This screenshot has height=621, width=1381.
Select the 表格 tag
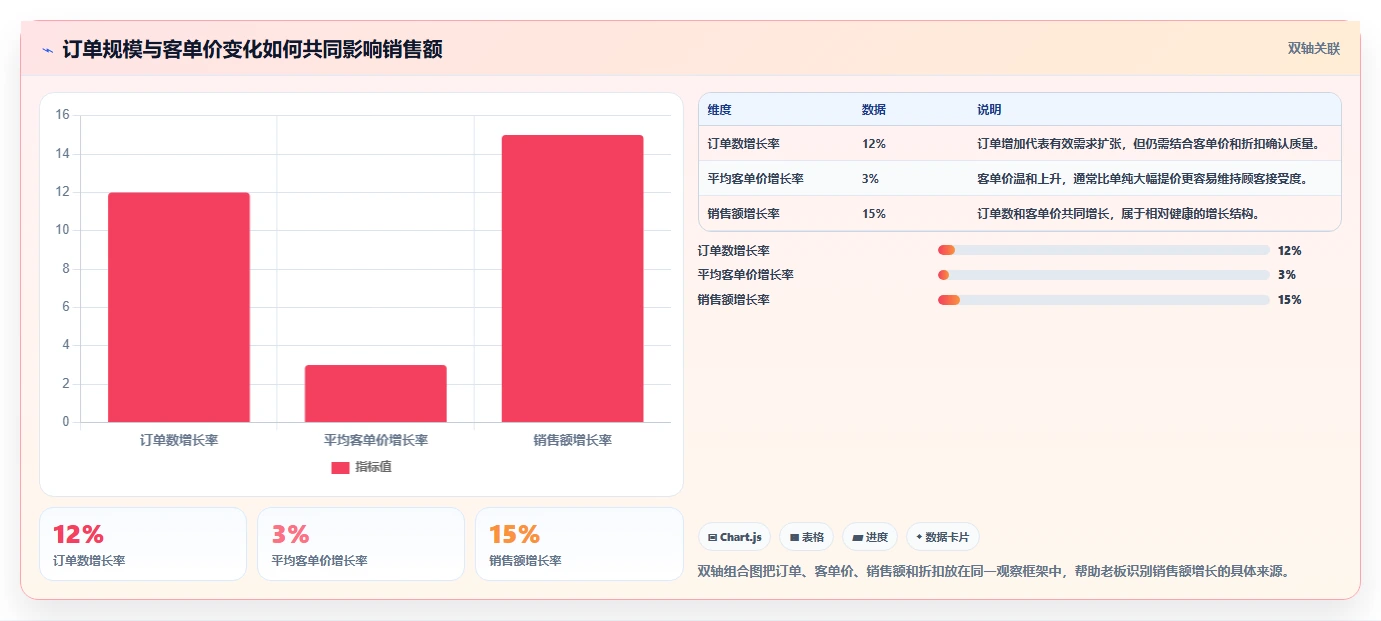[806, 537]
